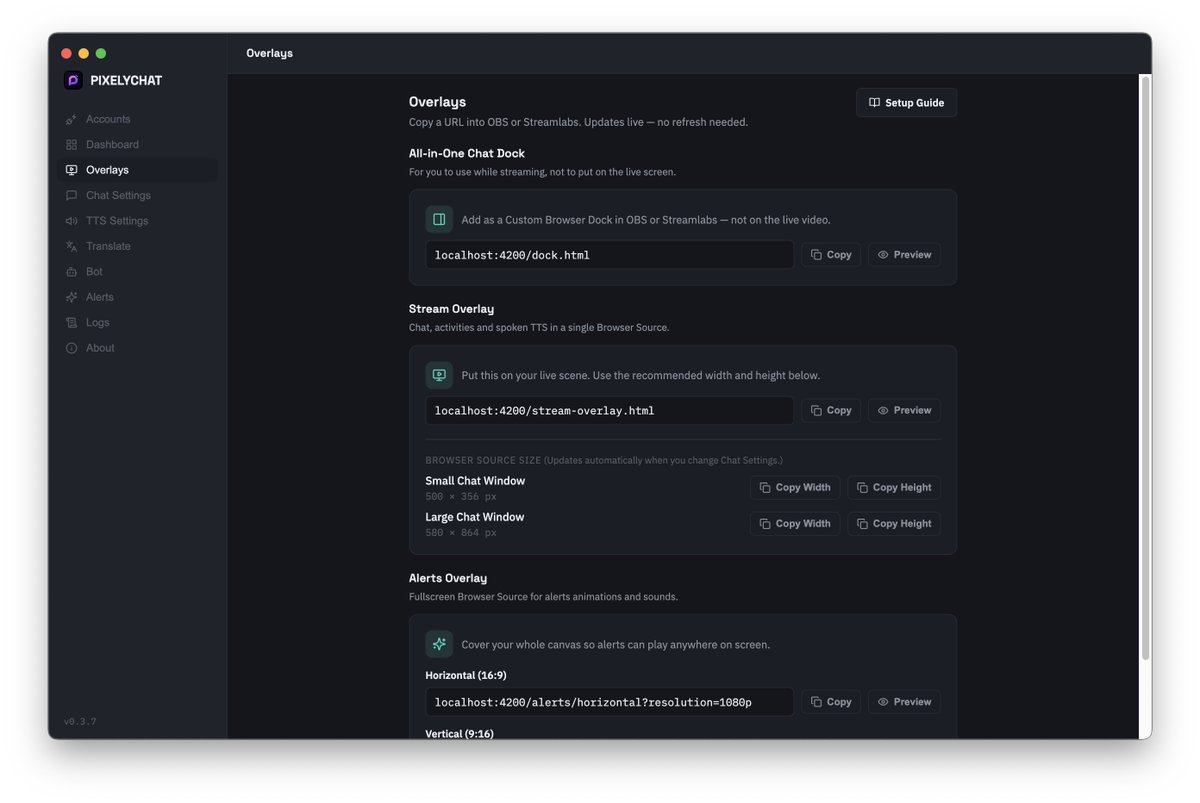This screenshot has height=803, width=1200.
Task: Click the v0.3.7 version label
Action: point(80,722)
